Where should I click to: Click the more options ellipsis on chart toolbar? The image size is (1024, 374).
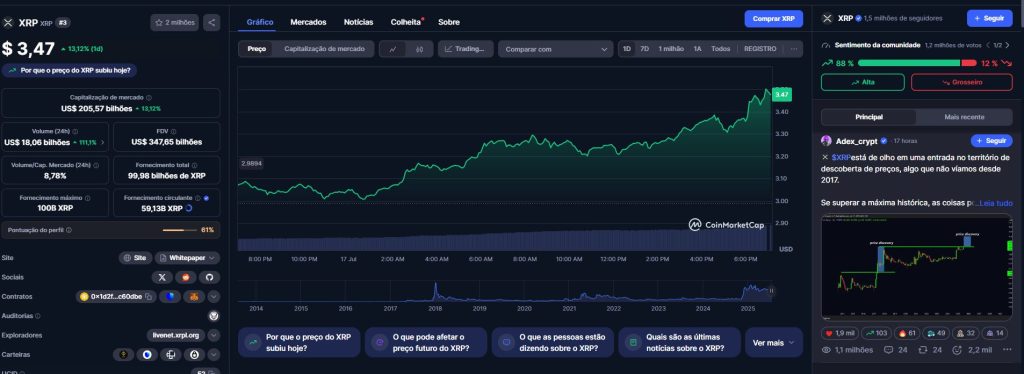[794, 49]
